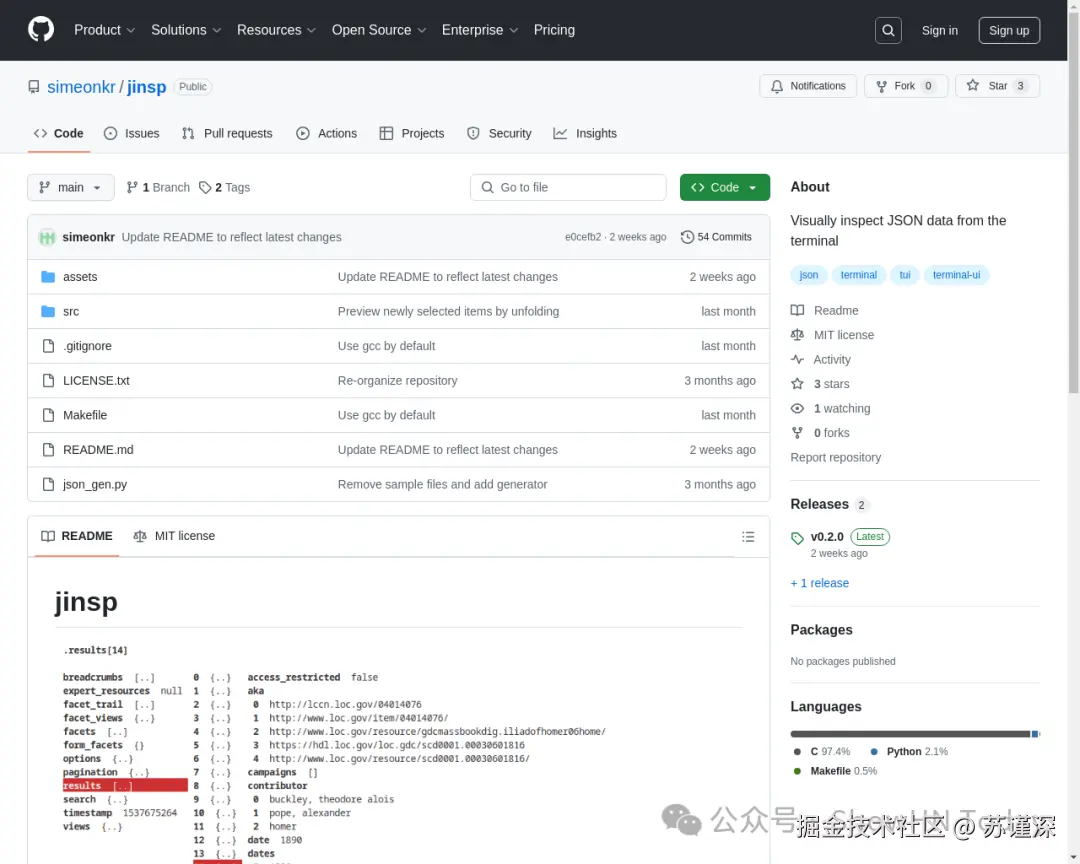
Task: Focus the Go to file search field
Action: pyautogui.click(x=568, y=187)
